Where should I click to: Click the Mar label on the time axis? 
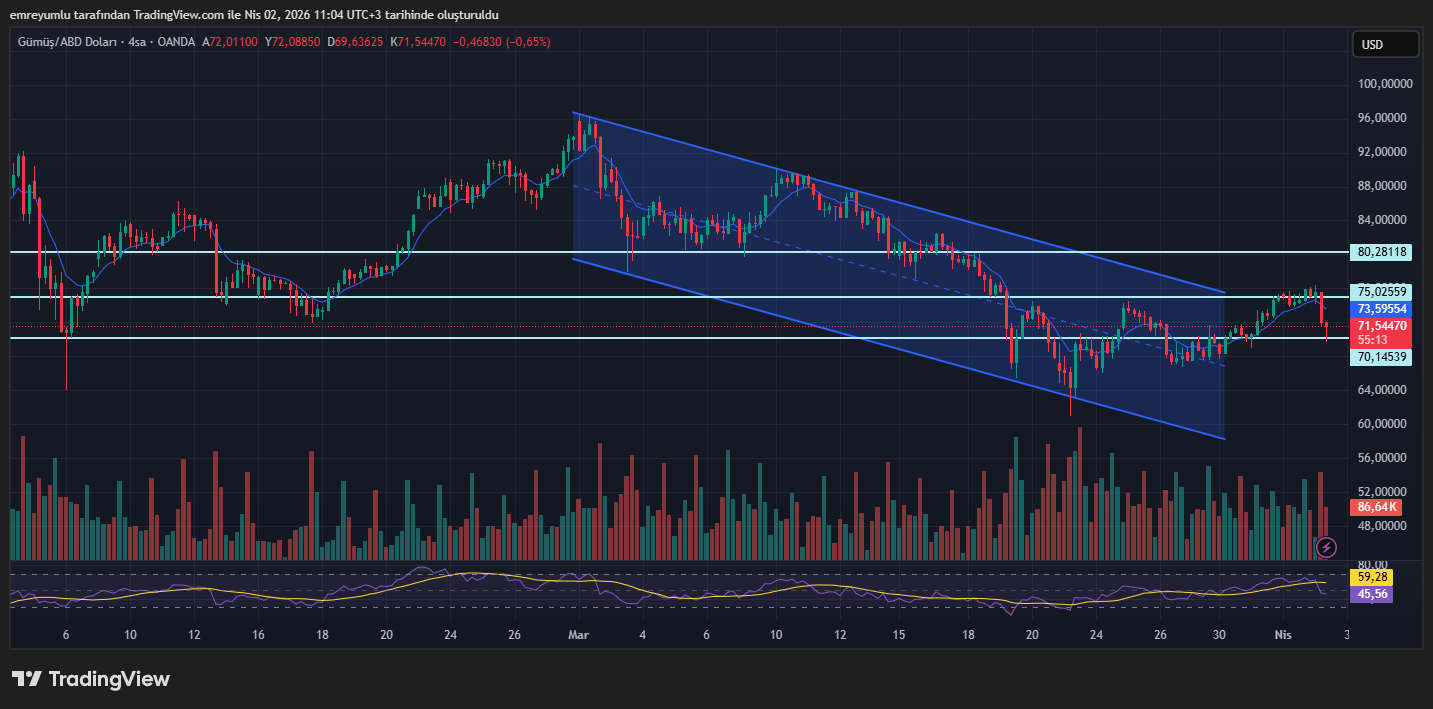pos(576,634)
